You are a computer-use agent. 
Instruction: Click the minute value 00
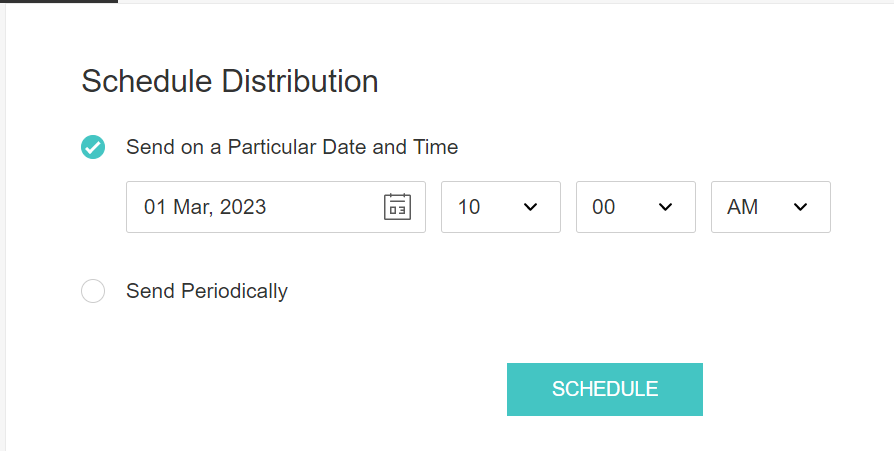[604, 207]
